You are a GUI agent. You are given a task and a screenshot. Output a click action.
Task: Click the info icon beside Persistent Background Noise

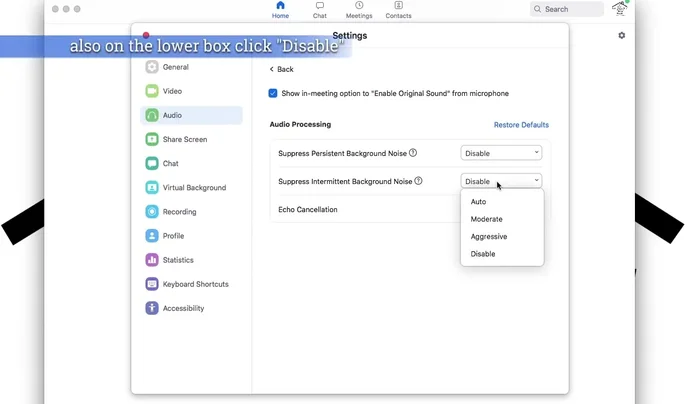[413, 153]
